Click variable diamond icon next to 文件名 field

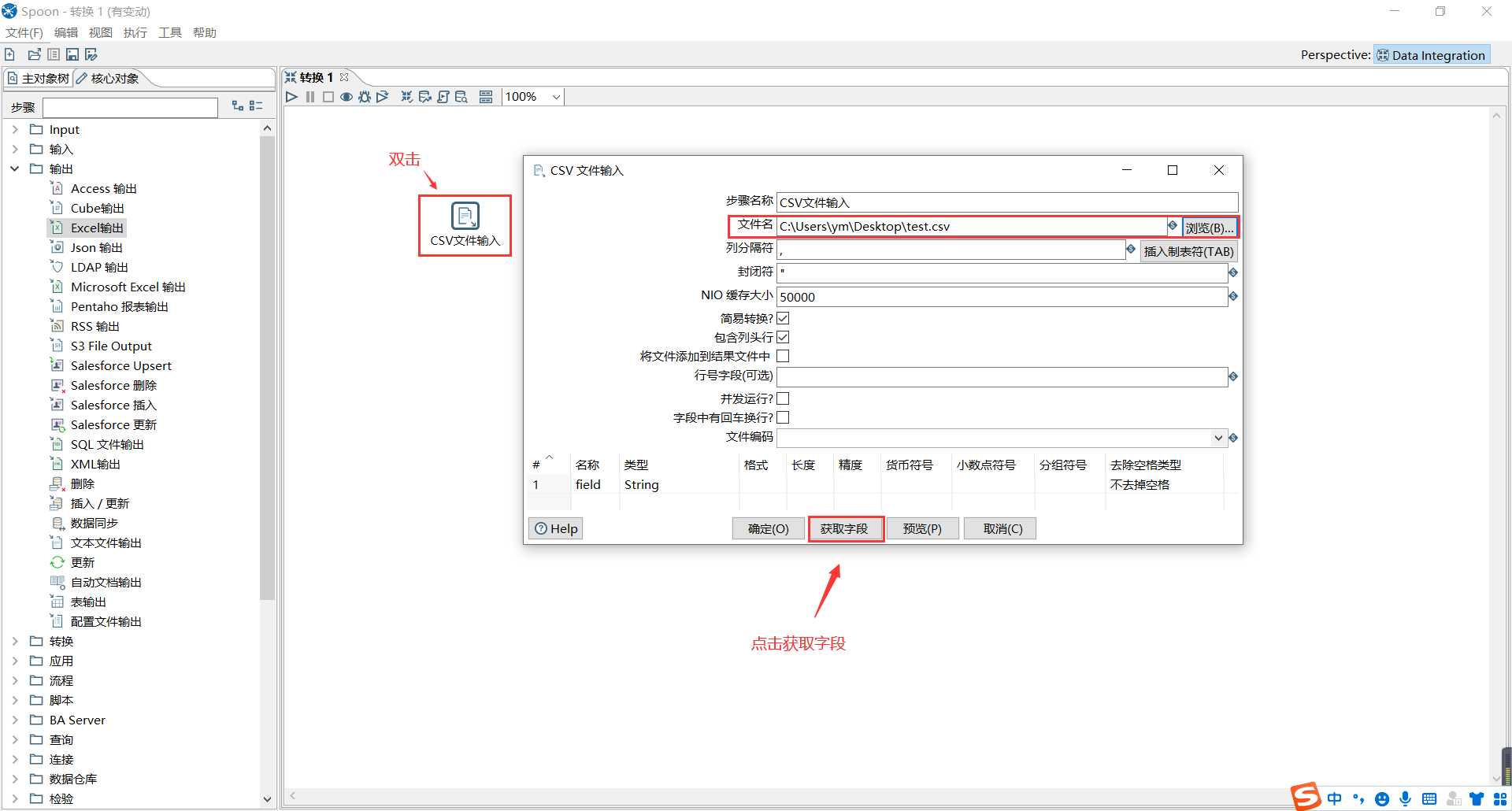point(1173,226)
